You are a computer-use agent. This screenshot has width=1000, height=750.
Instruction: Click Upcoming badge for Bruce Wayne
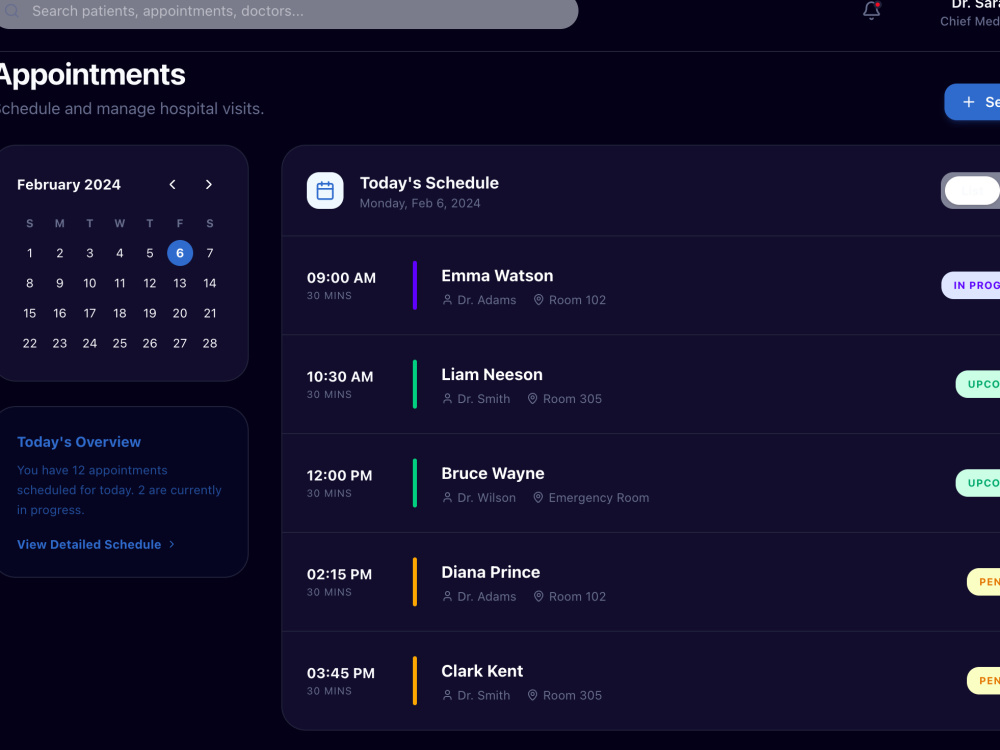coord(978,483)
